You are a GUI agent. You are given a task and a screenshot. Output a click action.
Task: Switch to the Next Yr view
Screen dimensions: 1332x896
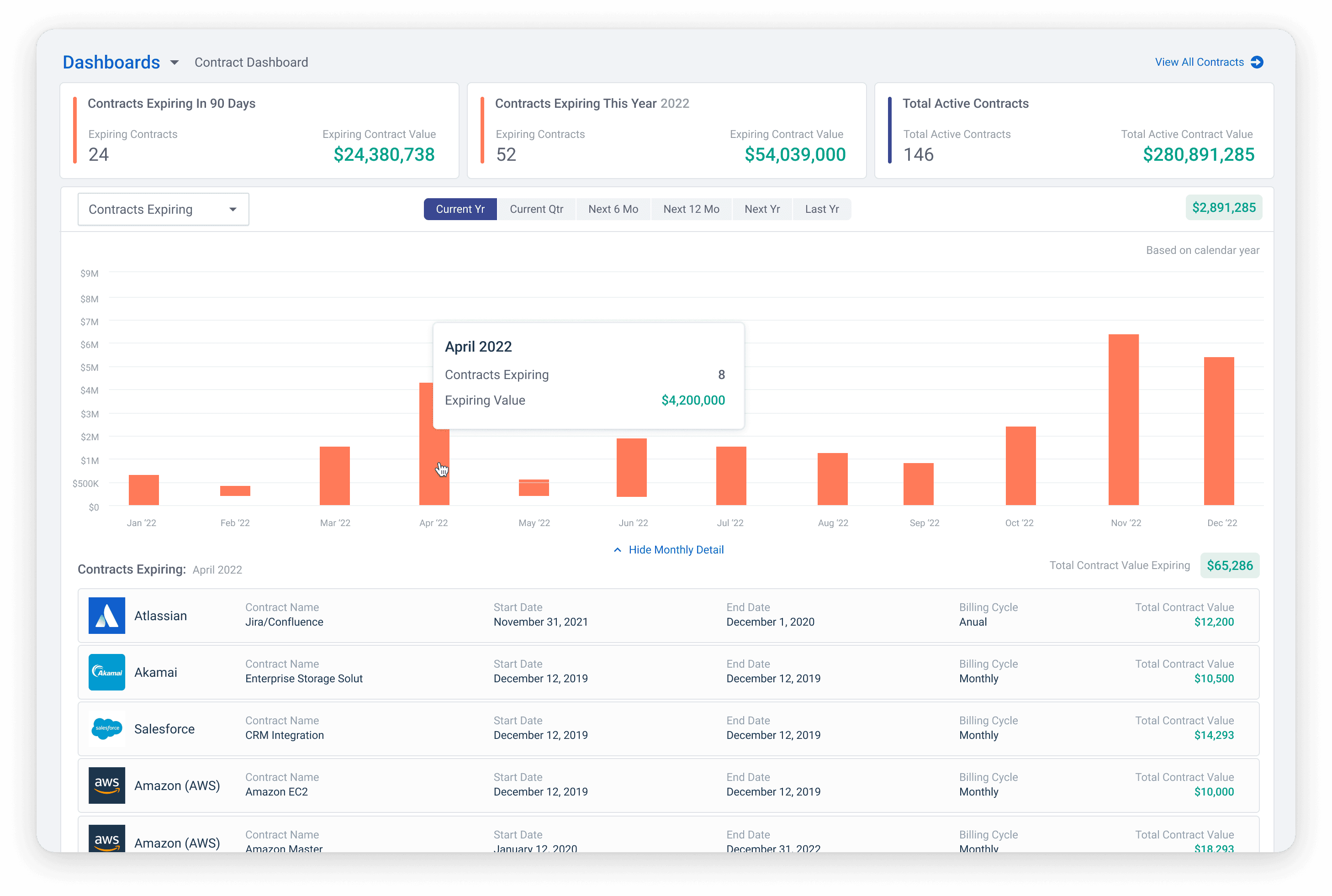point(762,209)
